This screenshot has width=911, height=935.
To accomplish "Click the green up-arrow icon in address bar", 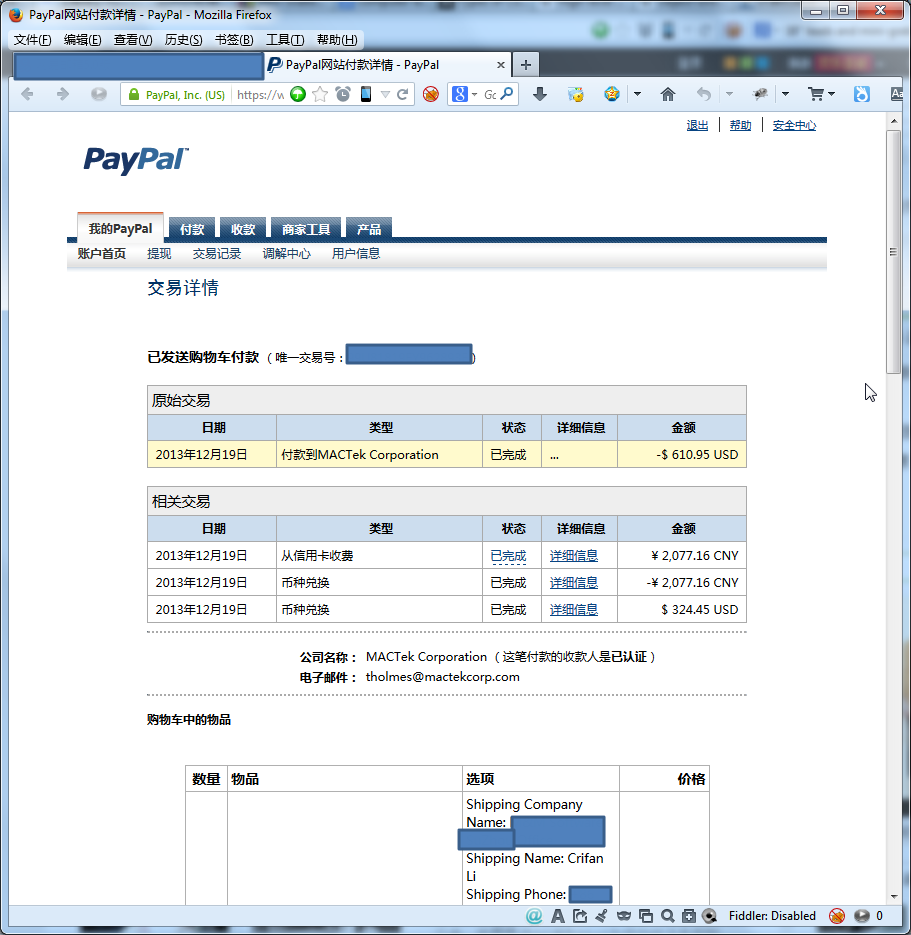I will [298, 94].
